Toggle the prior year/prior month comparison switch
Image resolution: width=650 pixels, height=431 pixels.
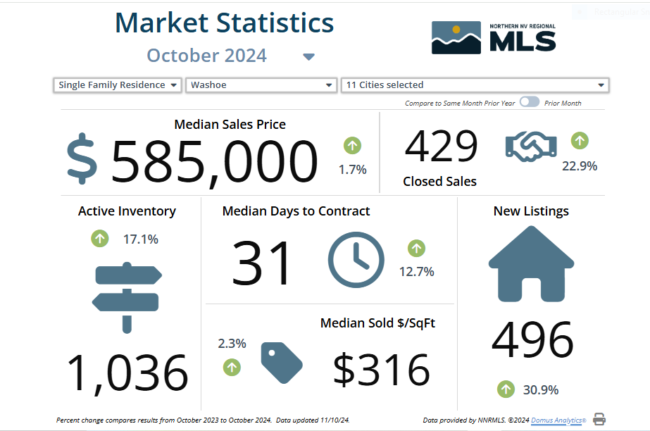point(529,102)
